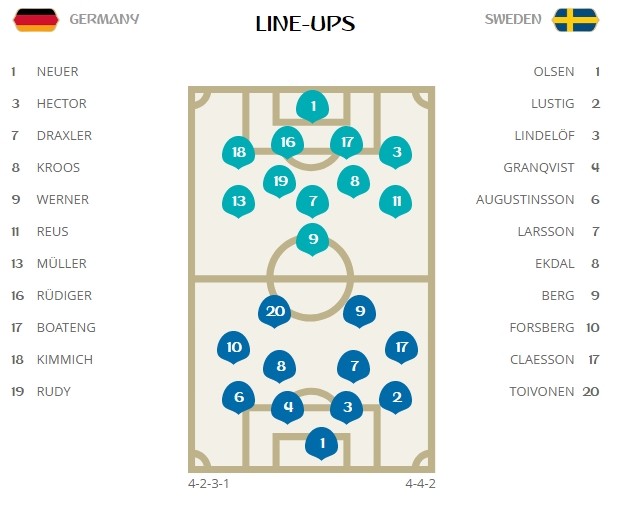Select Germany goalkeeper marker number 1
The image size is (633, 506).
point(312,107)
